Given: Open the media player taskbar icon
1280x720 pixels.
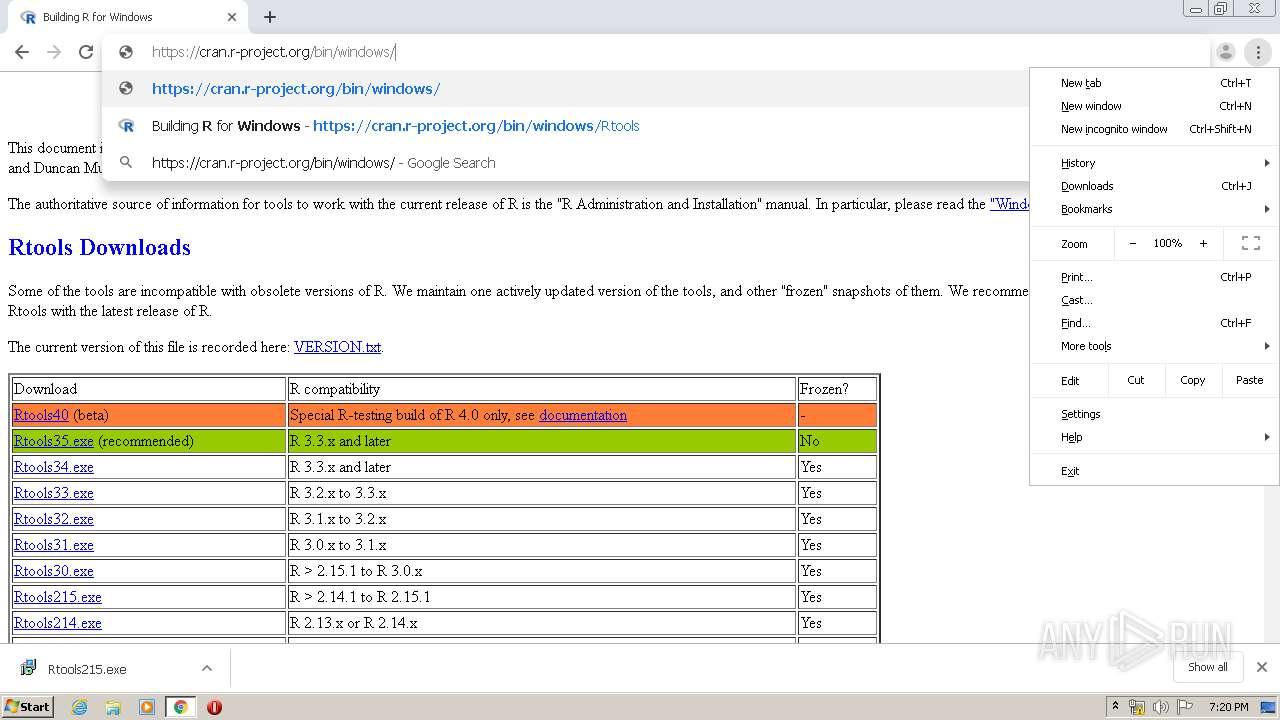Looking at the screenshot, I should point(147,707).
